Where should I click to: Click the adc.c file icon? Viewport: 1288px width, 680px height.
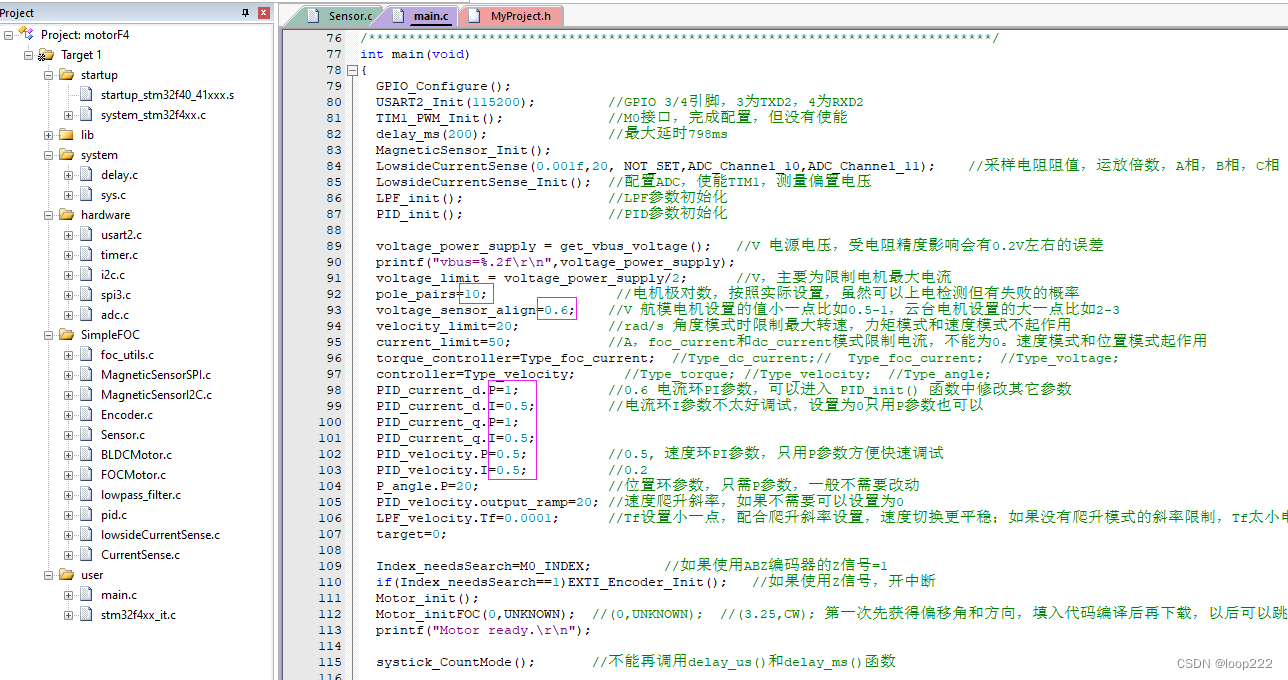click(x=87, y=315)
